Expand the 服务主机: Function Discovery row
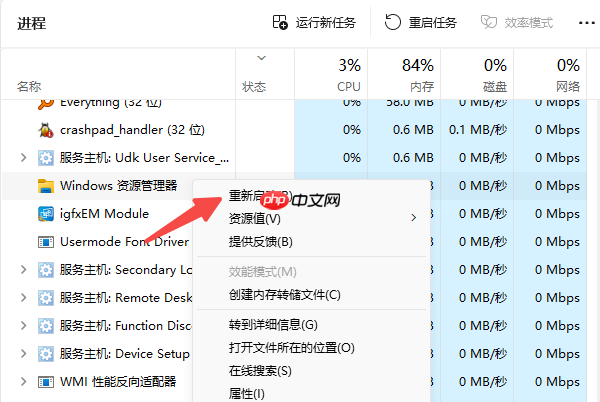The height and width of the screenshot is (402, 600). coord(23,325)
